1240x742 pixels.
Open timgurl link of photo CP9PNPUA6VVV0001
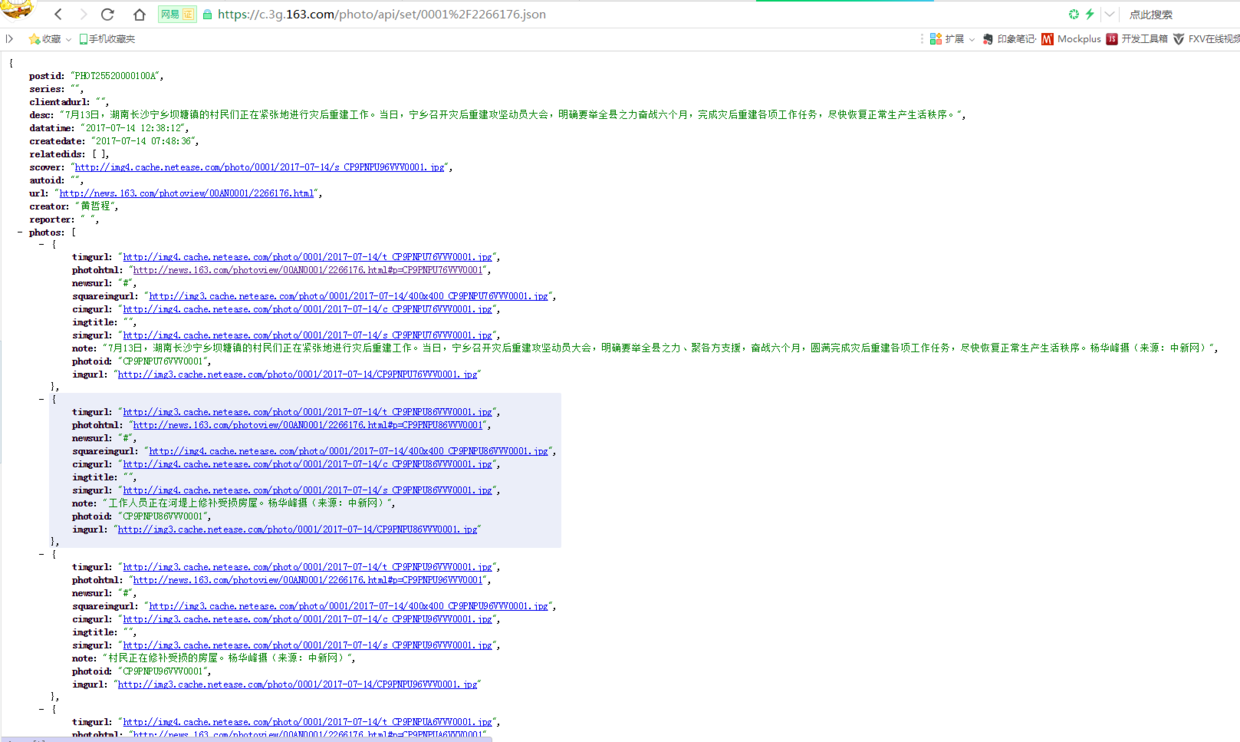(307, 722)
